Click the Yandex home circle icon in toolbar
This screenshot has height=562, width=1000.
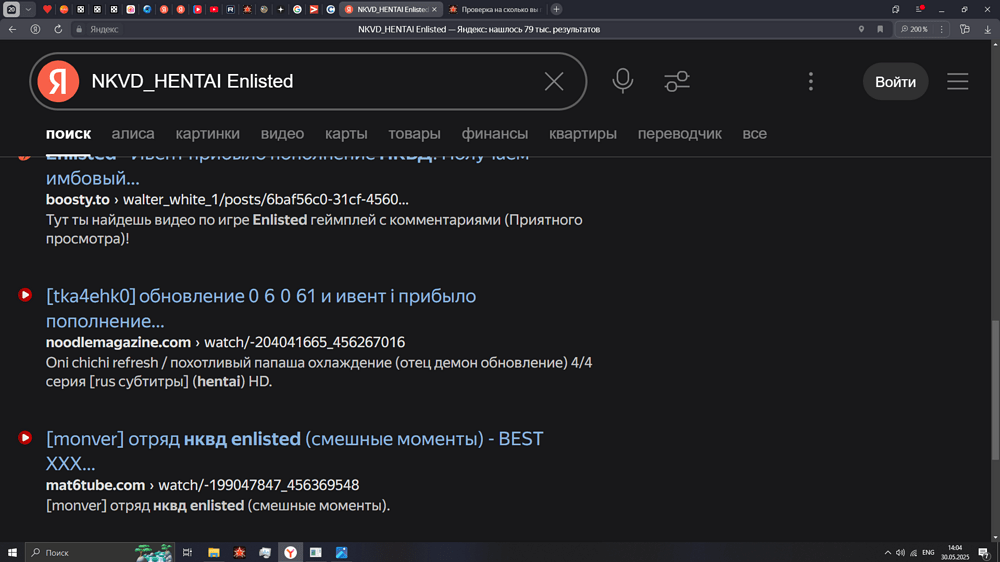pyautogui.click(x=36, y=29)
